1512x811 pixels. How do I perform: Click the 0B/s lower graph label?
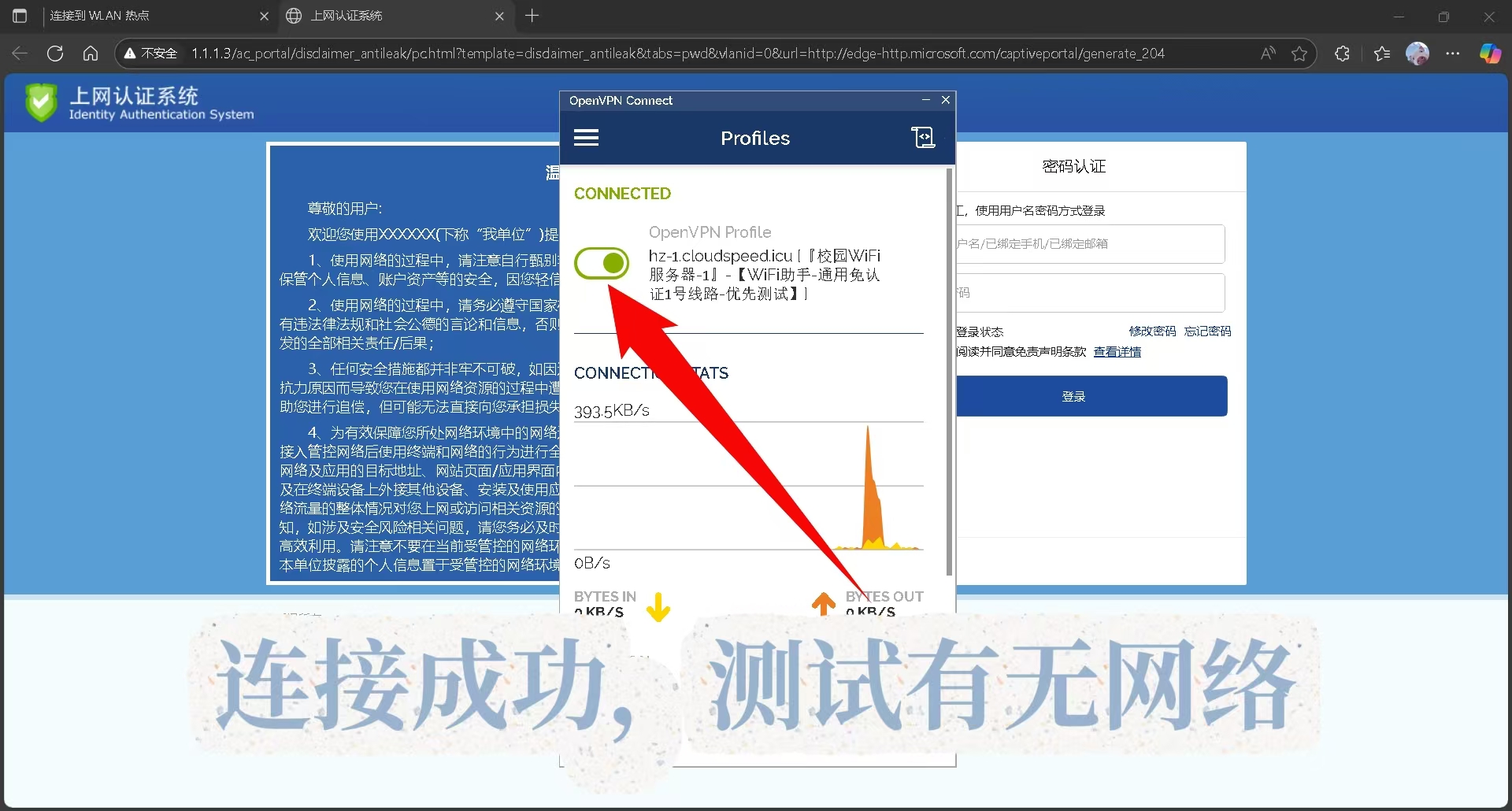(592, 563)
